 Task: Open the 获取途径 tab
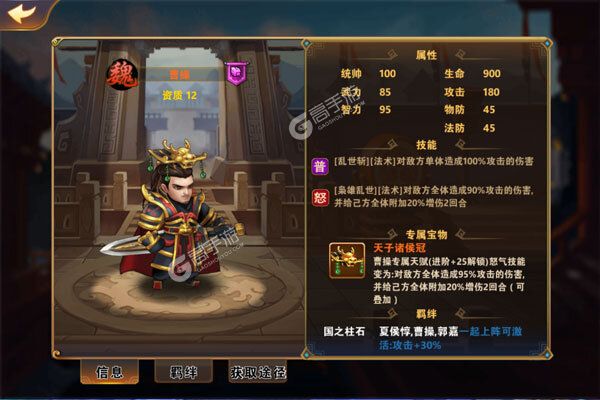pyautogui.click(x=258, y=372)
